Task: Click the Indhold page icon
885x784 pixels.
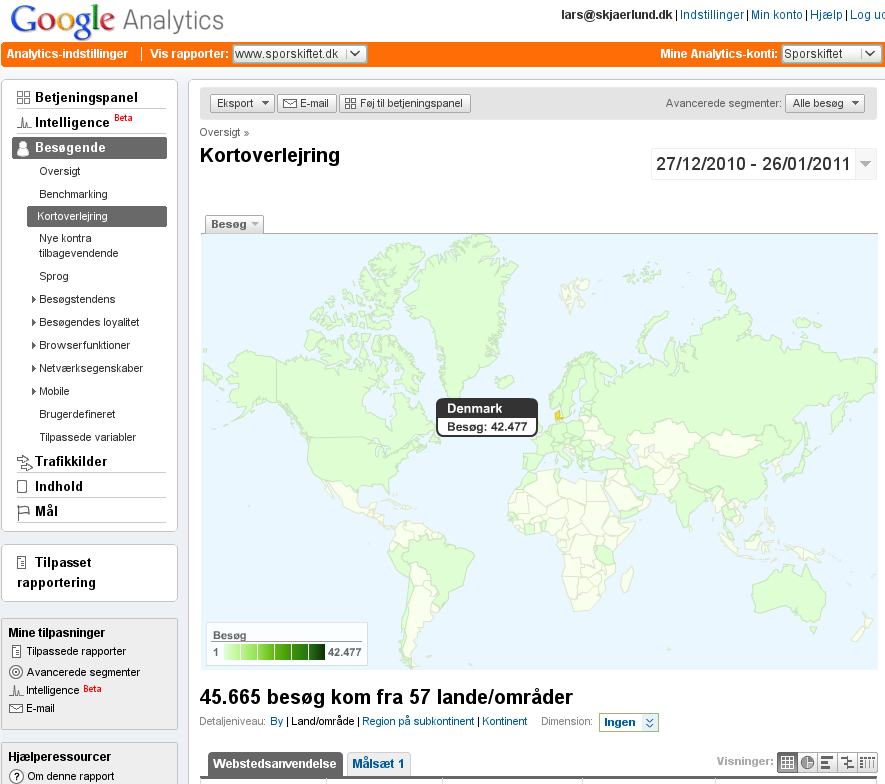Action: click(23, 487)
